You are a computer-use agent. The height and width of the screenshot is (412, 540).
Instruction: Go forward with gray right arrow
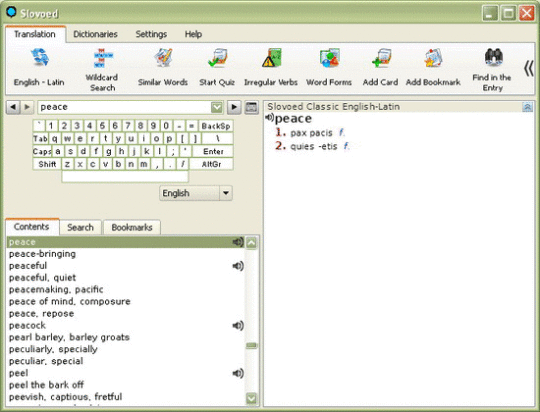point(27,107)
